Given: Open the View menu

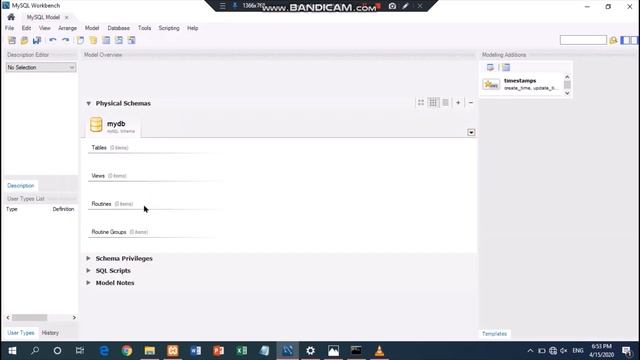Looking at the screenshot, I should coord(44,28).
